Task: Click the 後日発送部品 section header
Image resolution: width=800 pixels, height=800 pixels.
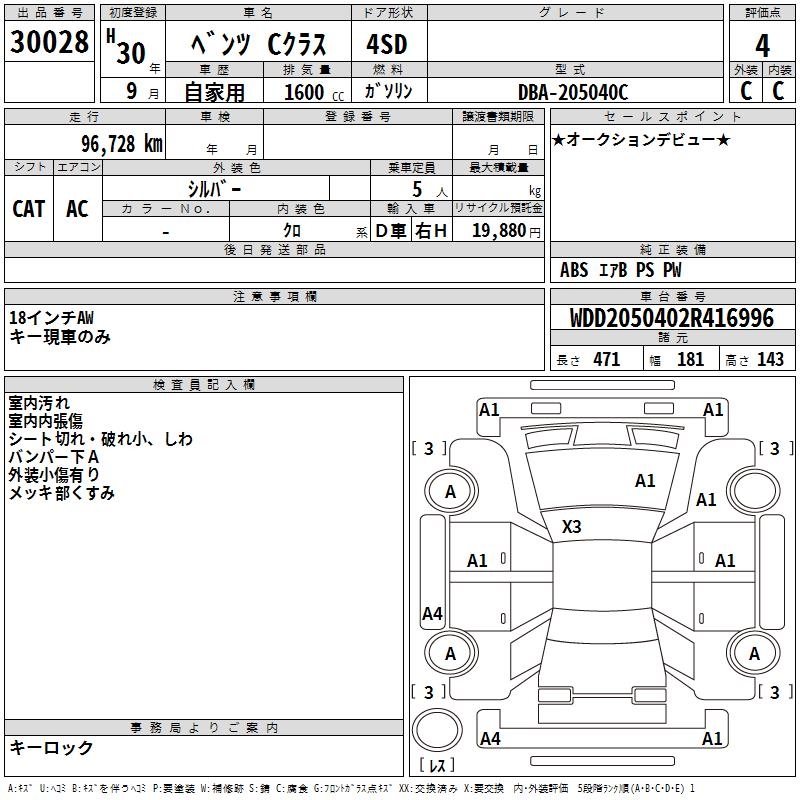Action: [274, 249]
